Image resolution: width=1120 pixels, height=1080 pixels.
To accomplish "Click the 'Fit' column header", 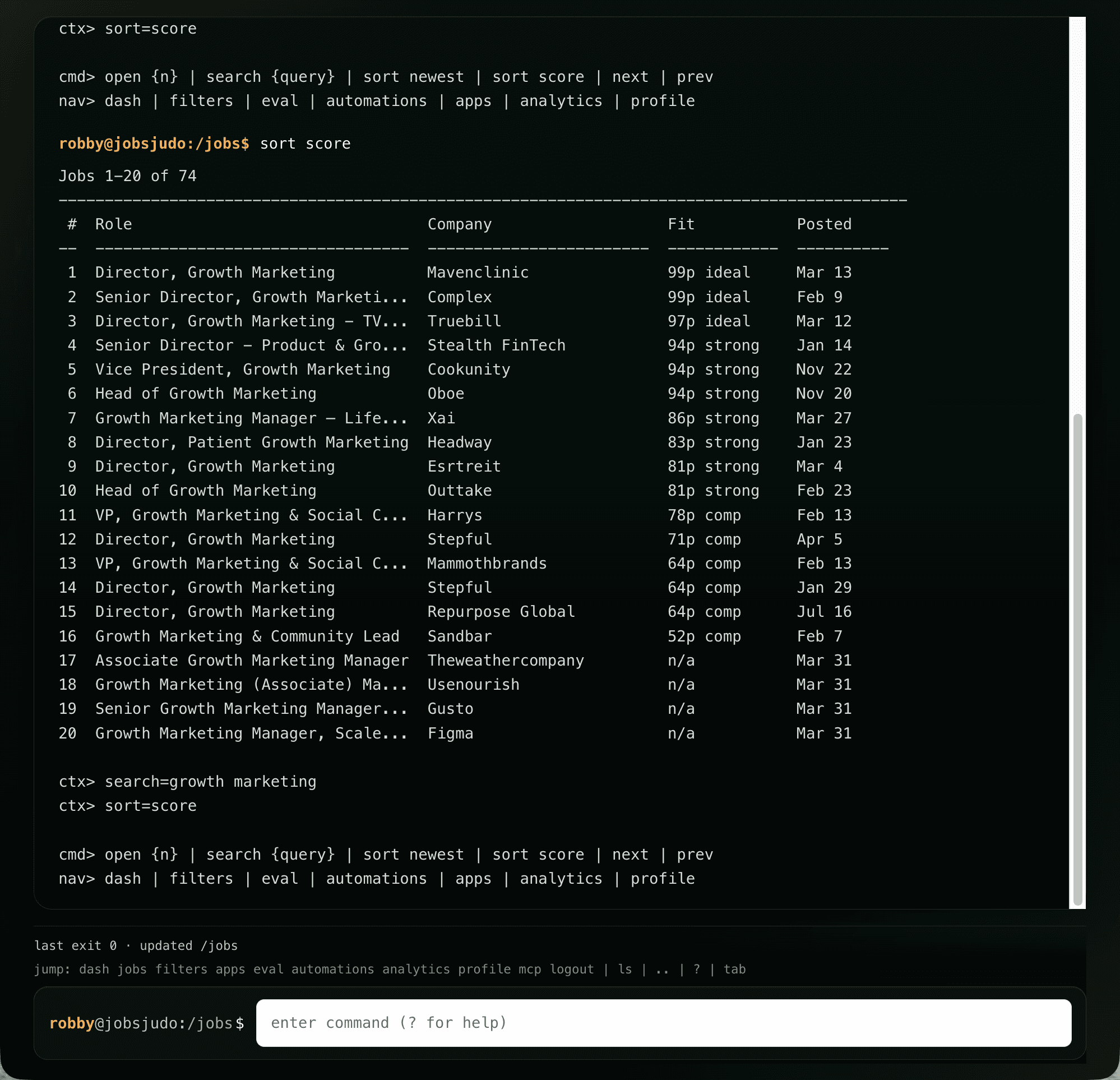I will tap(681, 224).
